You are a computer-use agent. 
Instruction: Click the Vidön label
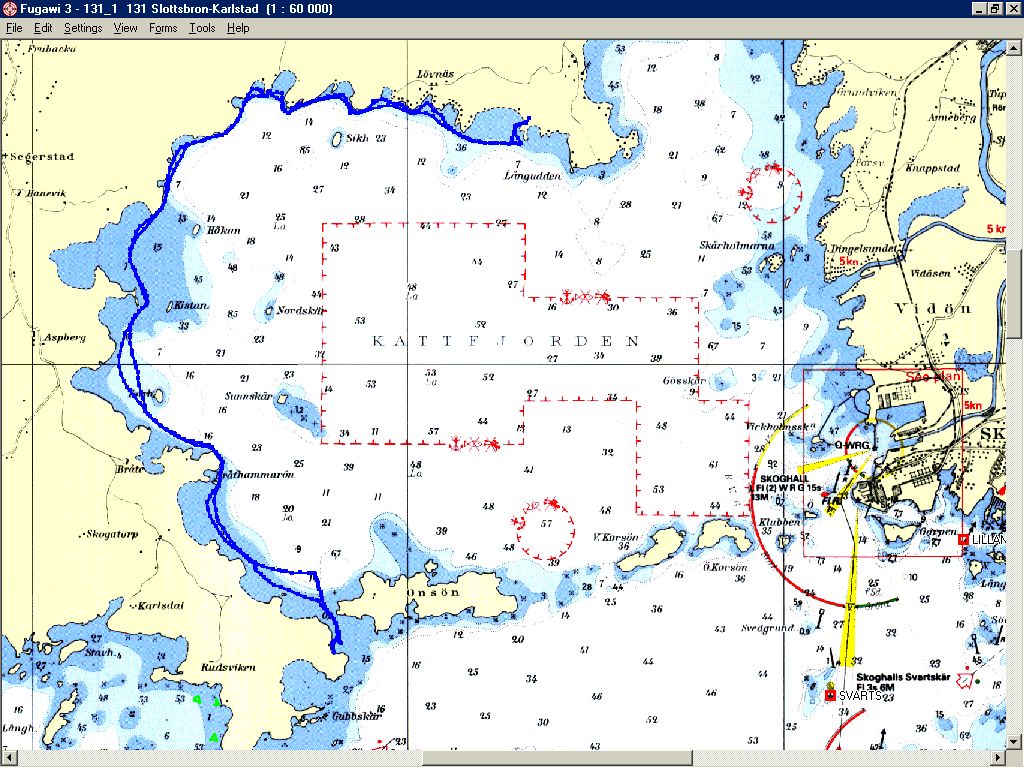coord(936,308)
